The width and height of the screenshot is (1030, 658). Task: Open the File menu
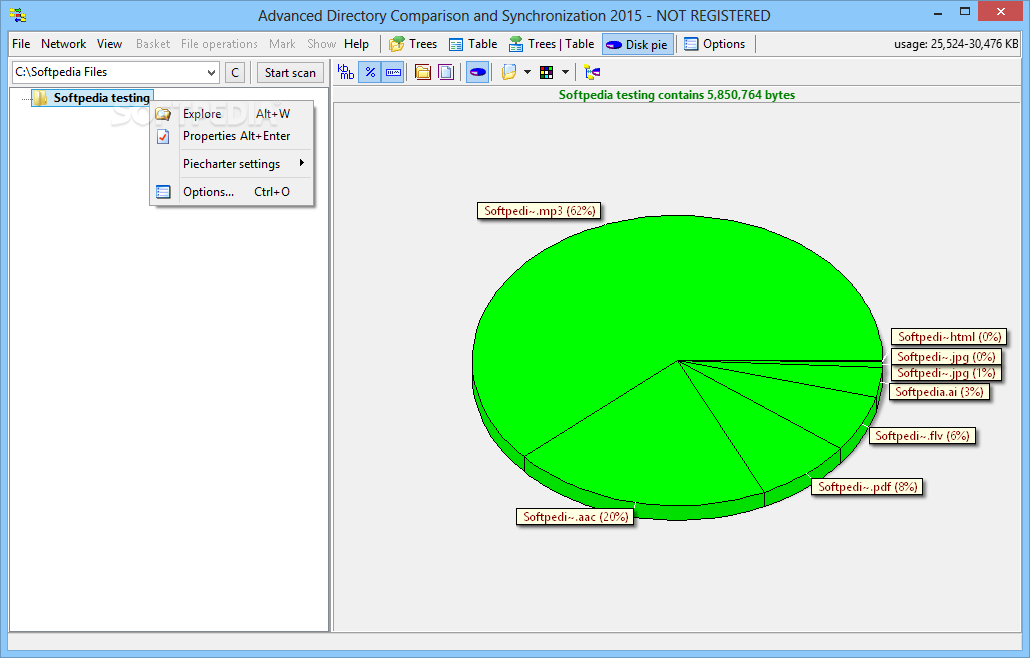(x=21, y=44)
